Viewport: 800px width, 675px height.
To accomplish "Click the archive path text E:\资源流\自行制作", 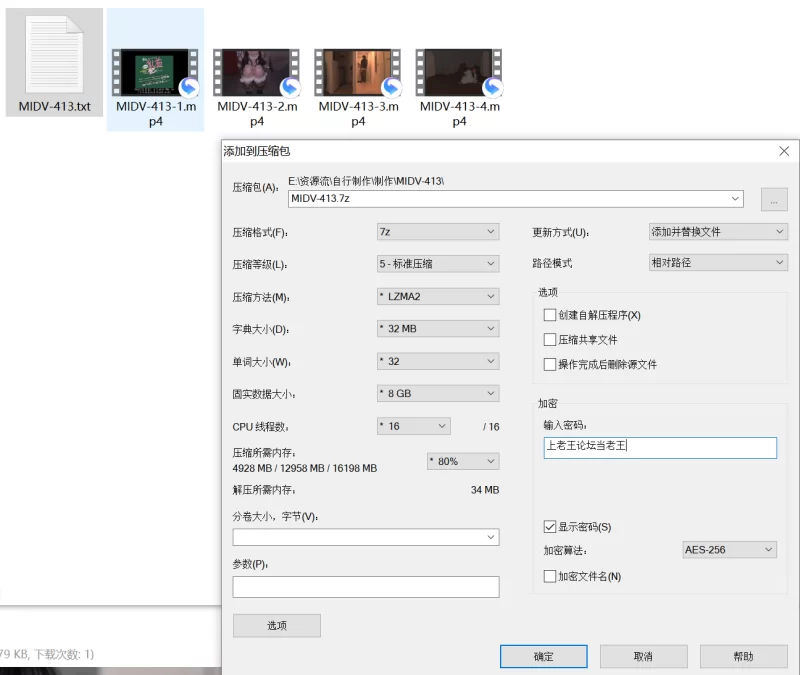I will pos(366,181).
